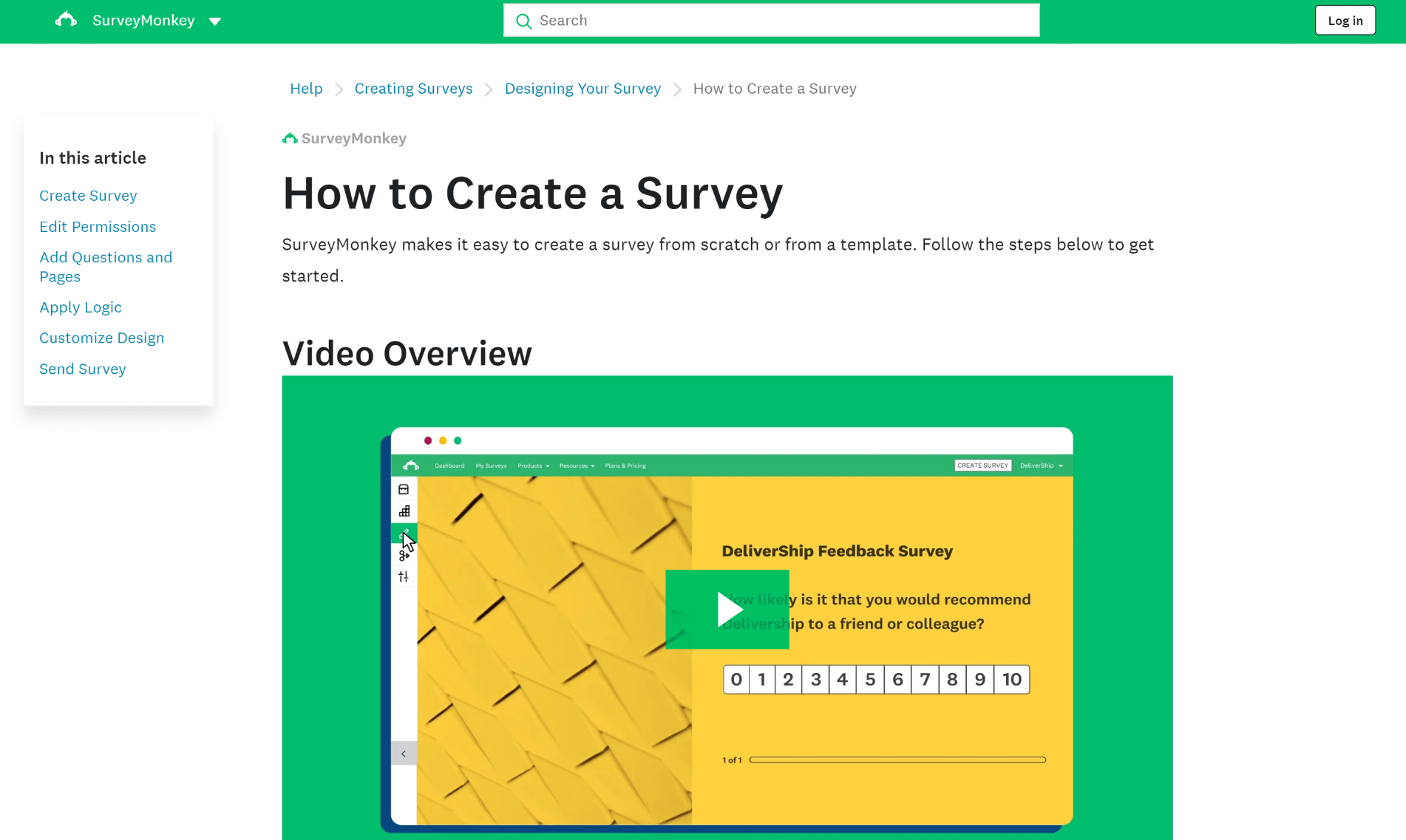Click the current page breadcrumb How to Create a Survey
Viewport: 1406px width, 840px height.
click(775, 89)
